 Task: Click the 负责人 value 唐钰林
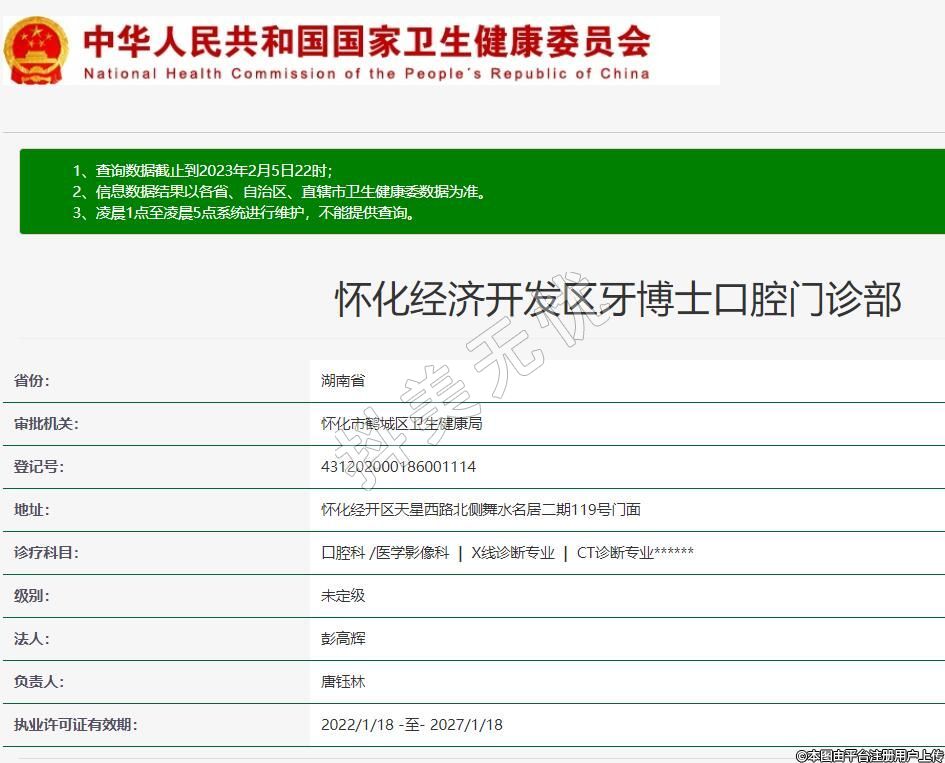tap(343, 682)
